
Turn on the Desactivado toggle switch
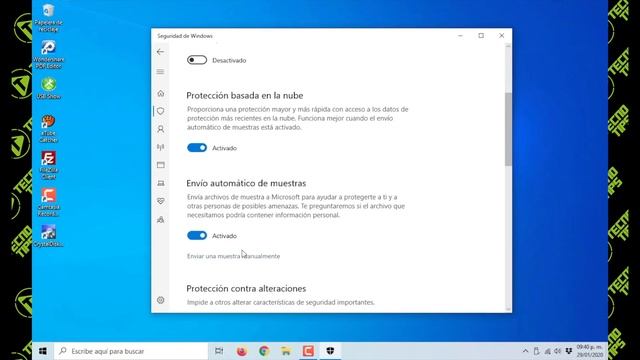point(197,60)
